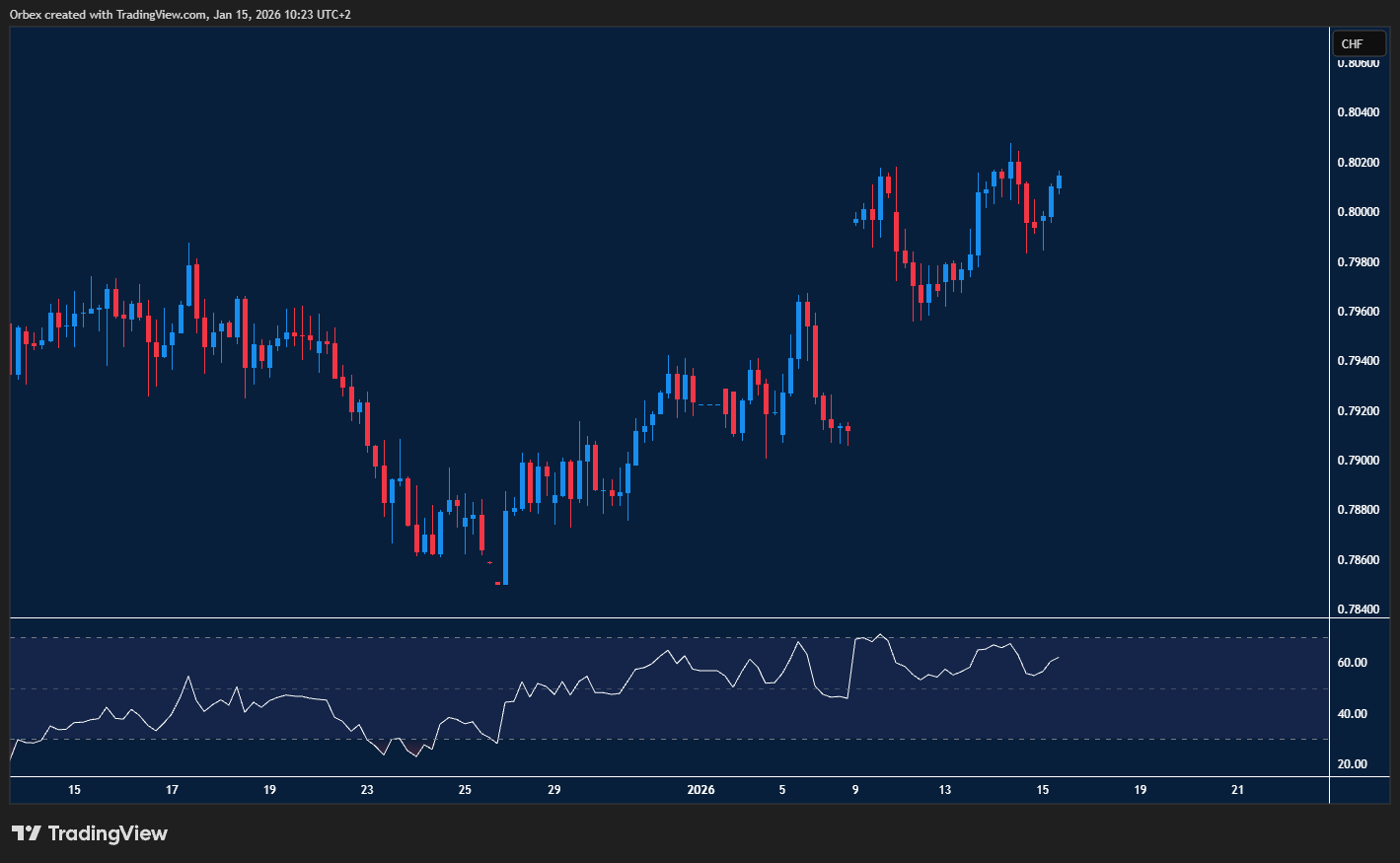Image resolution: width=1400 pixels, height=863 pixels.
Task: Click the separator between price and RSI panes
Action: pos(671,618)
